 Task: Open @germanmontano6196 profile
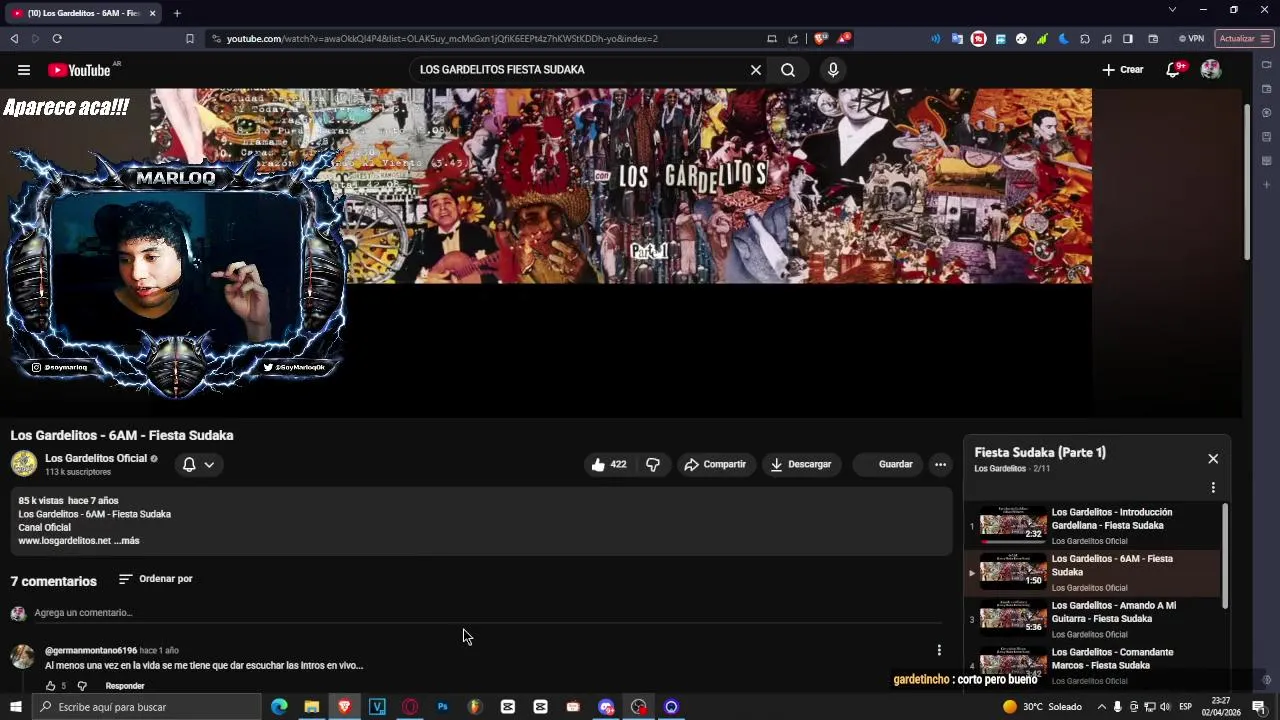click(91, 650)
